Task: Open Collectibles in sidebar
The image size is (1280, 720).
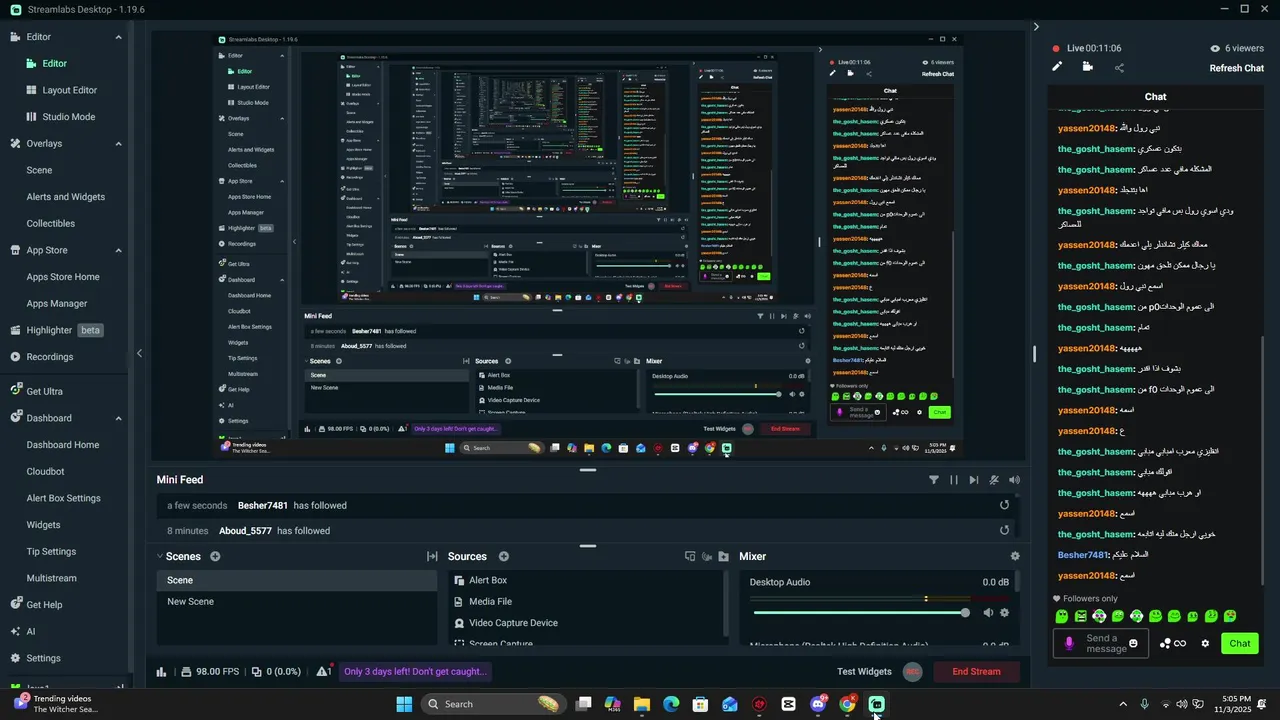Action: point(51,224)
